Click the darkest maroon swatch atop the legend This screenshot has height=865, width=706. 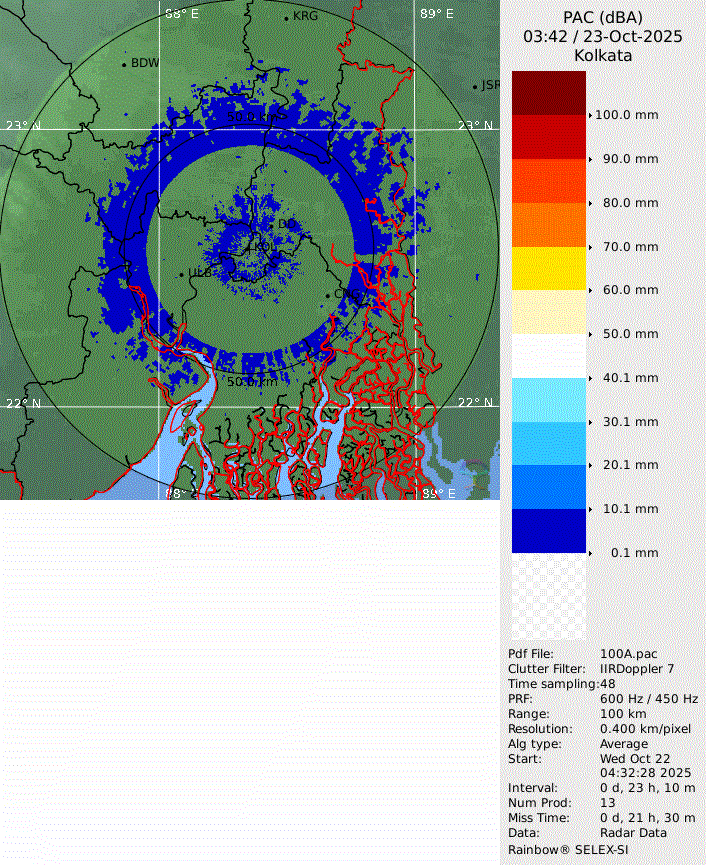(x=548, y=92)
